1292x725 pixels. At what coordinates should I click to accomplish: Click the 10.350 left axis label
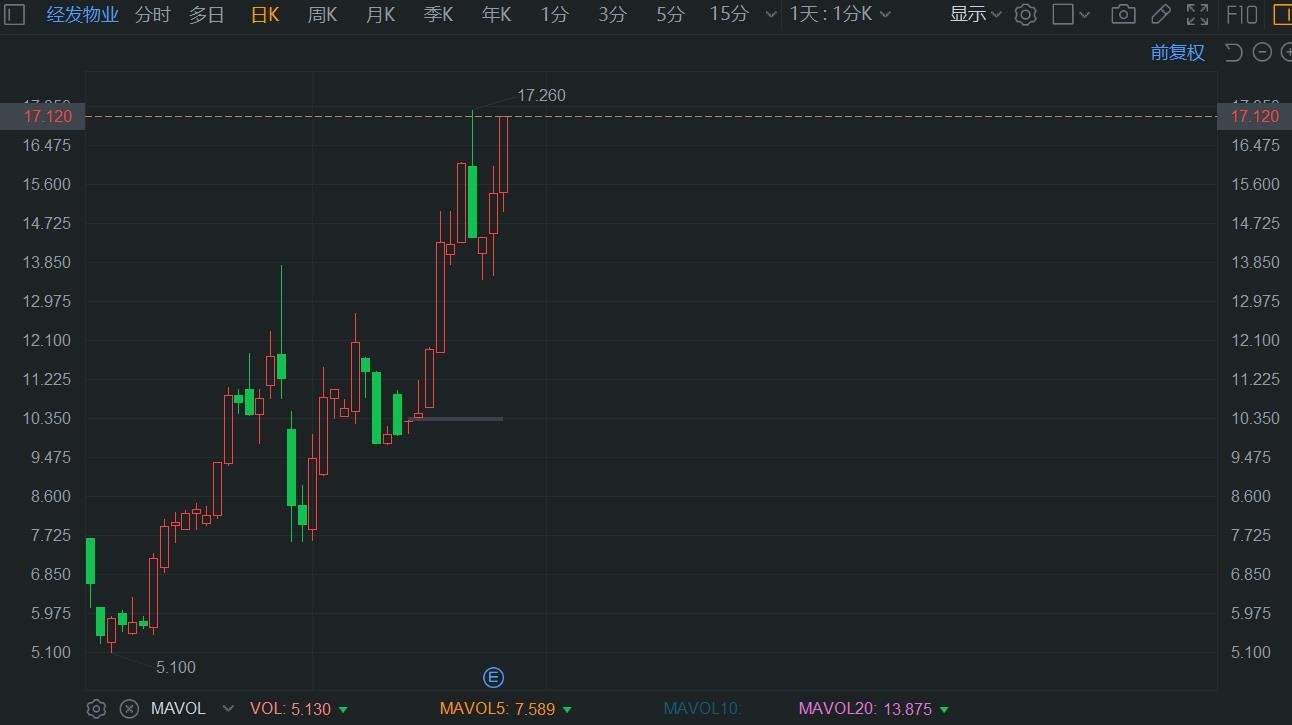point(49,418)
